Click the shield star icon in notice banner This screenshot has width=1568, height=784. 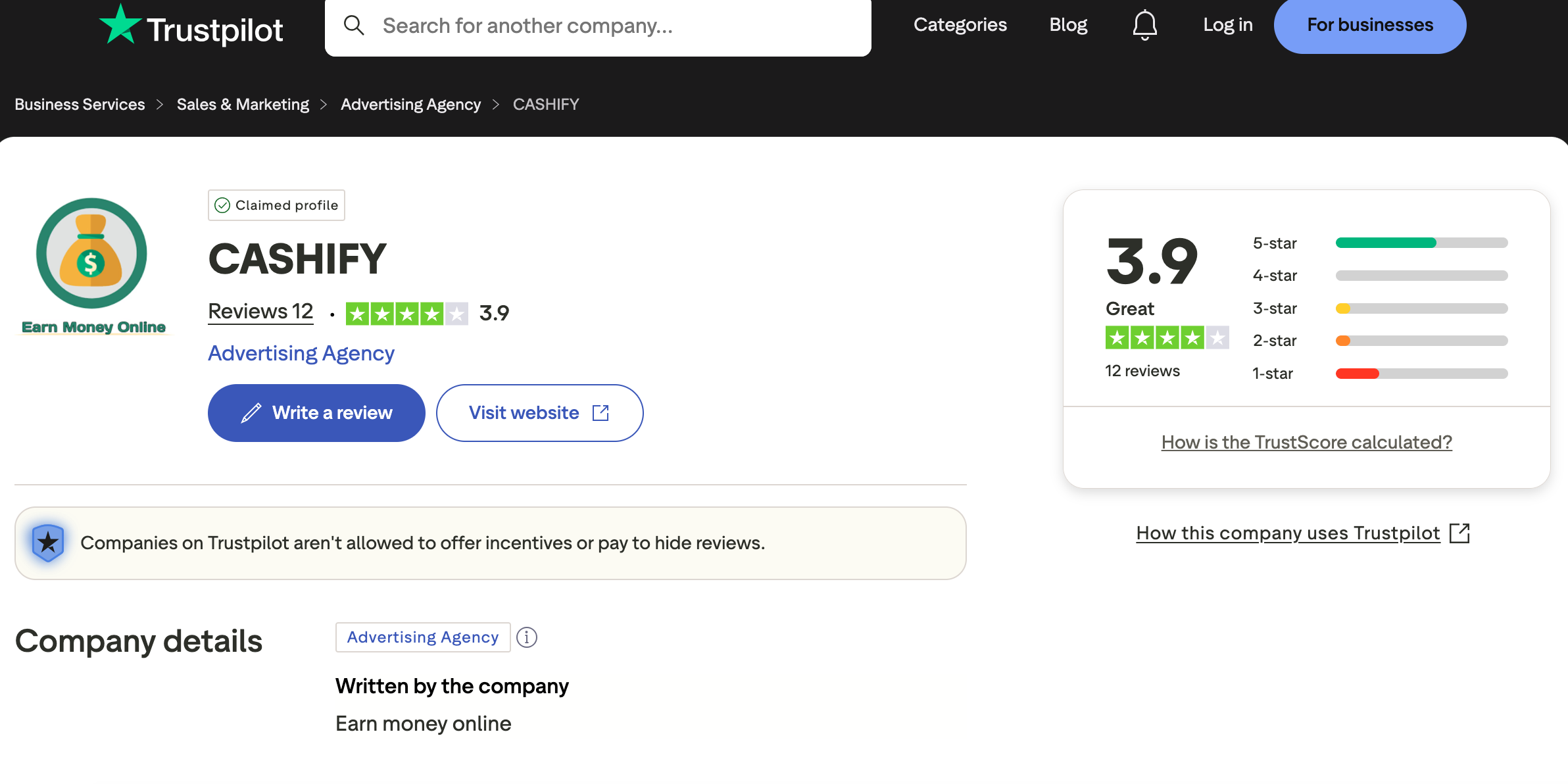(48, 543)
